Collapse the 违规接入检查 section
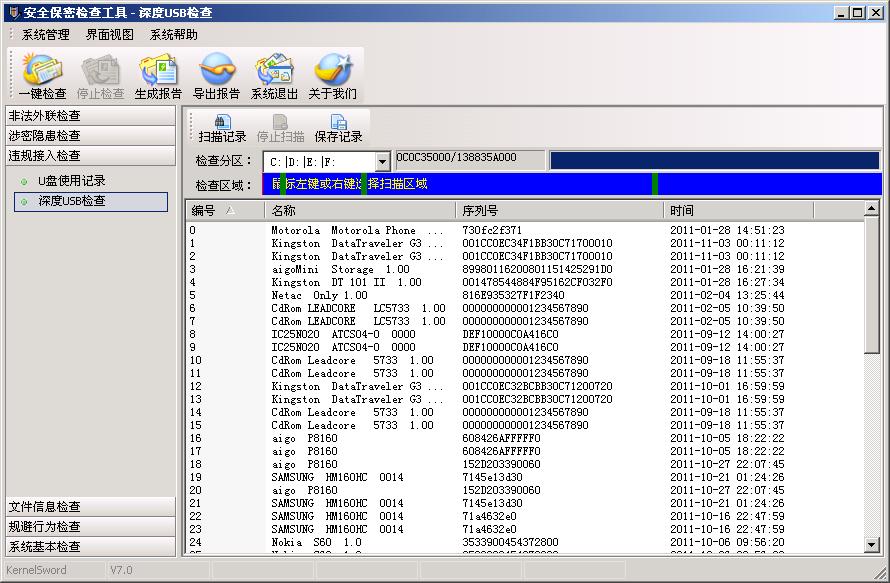This screenshot has height=583, width=890. pyautogui.click(x=91, y=156)
